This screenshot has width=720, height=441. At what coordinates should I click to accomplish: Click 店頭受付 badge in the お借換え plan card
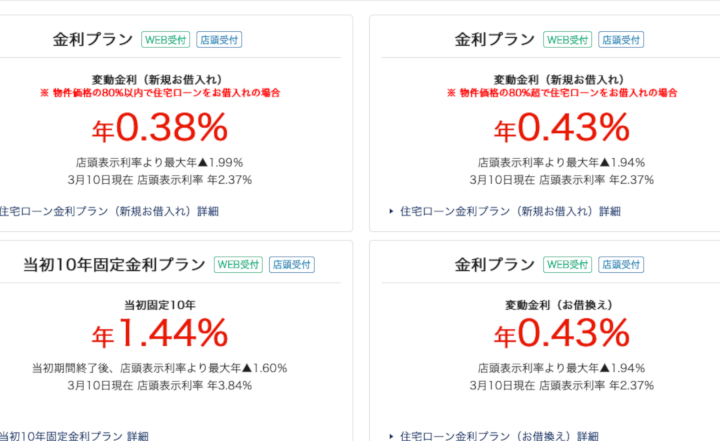pos(621,265)
